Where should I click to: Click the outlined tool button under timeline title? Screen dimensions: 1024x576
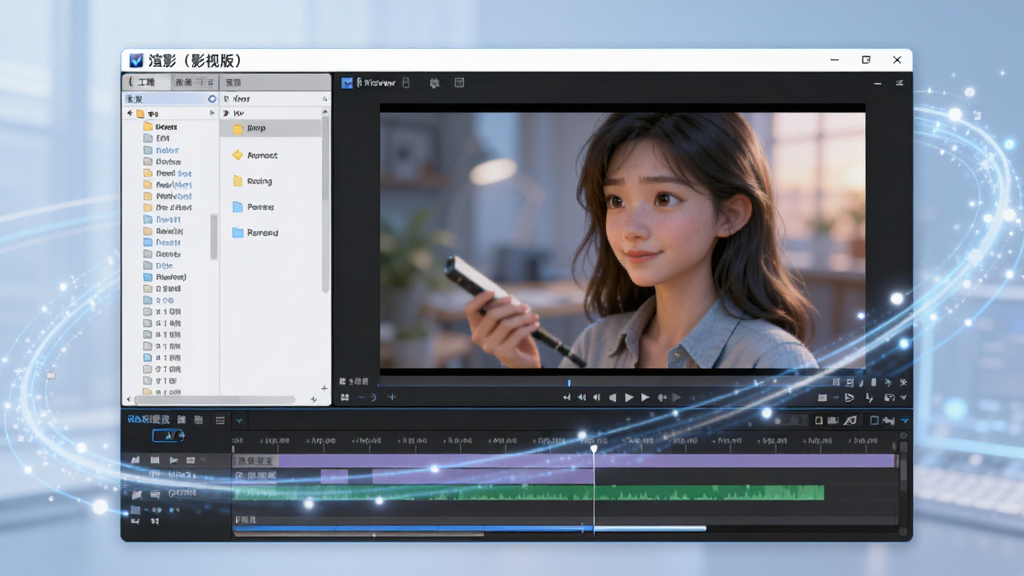pyautogui.click(x=168, y=435)
